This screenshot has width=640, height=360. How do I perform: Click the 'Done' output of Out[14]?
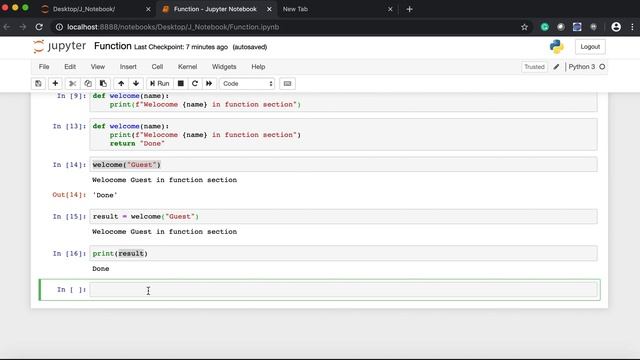105,195
